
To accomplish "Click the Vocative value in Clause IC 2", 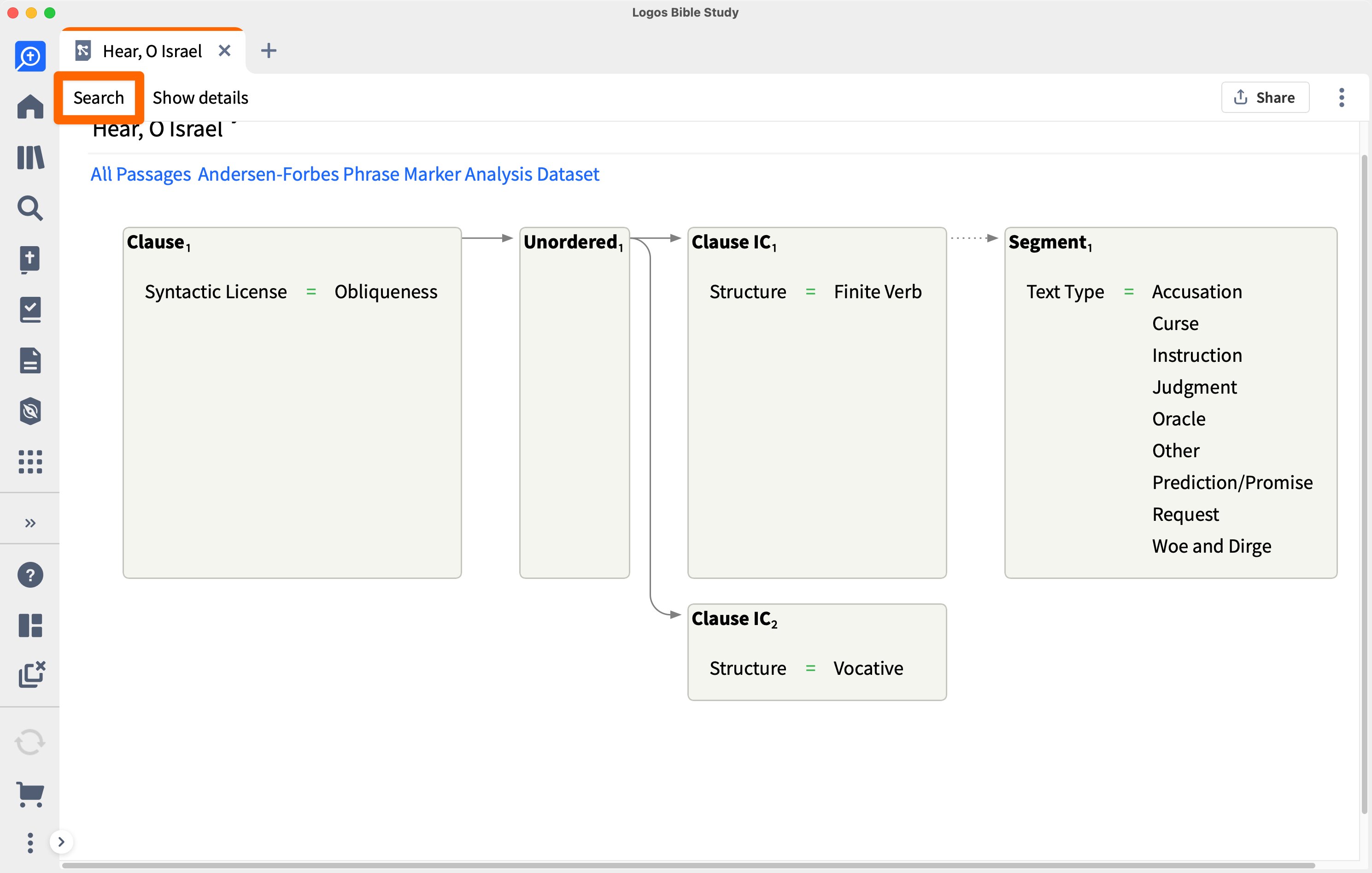I will pos(868,668).
